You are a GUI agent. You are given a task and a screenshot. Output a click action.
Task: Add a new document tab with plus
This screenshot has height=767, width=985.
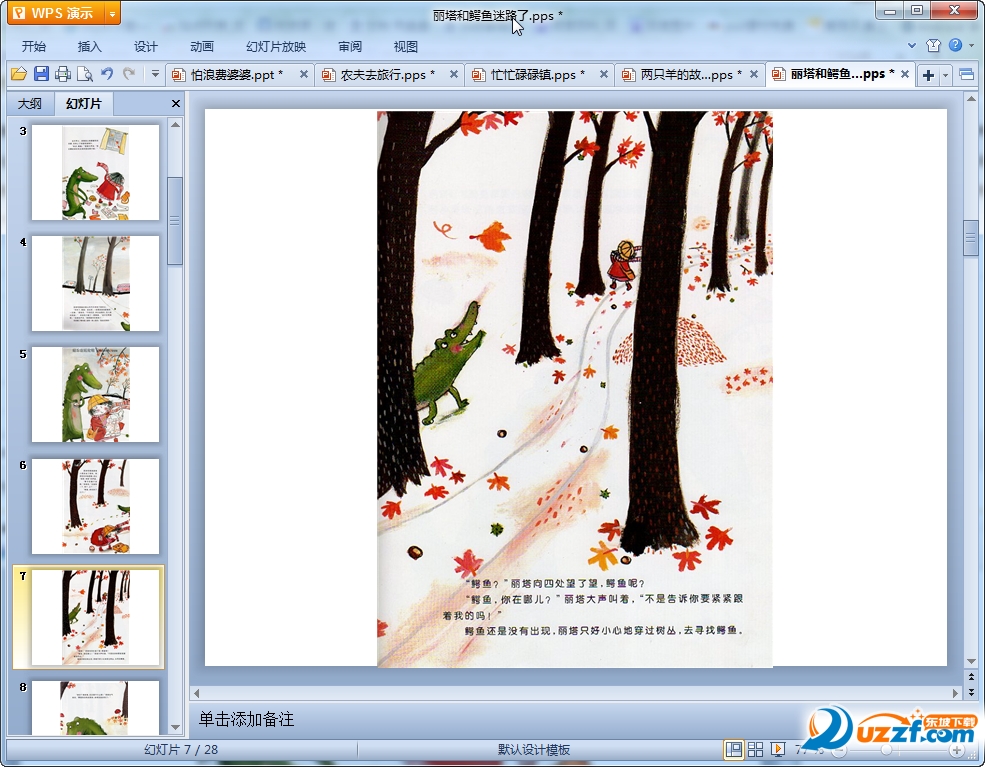[x=928, y=75]
